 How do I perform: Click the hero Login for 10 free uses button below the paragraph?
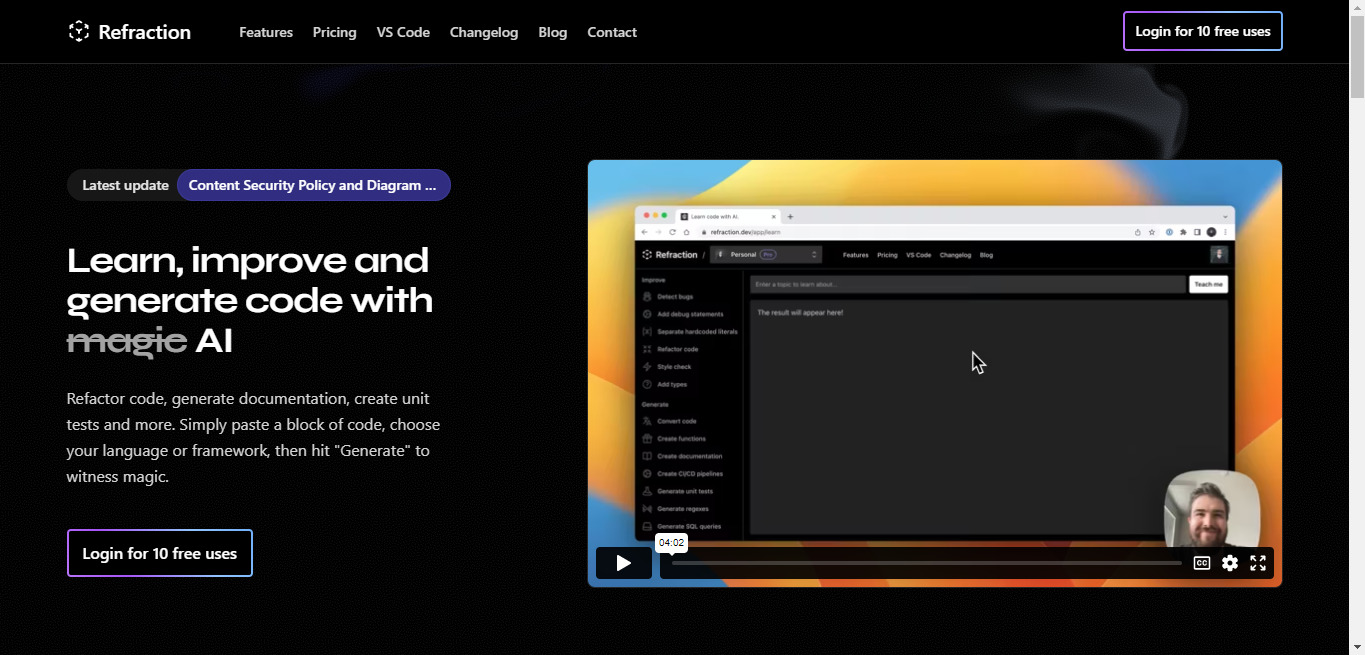pos(160,553)
